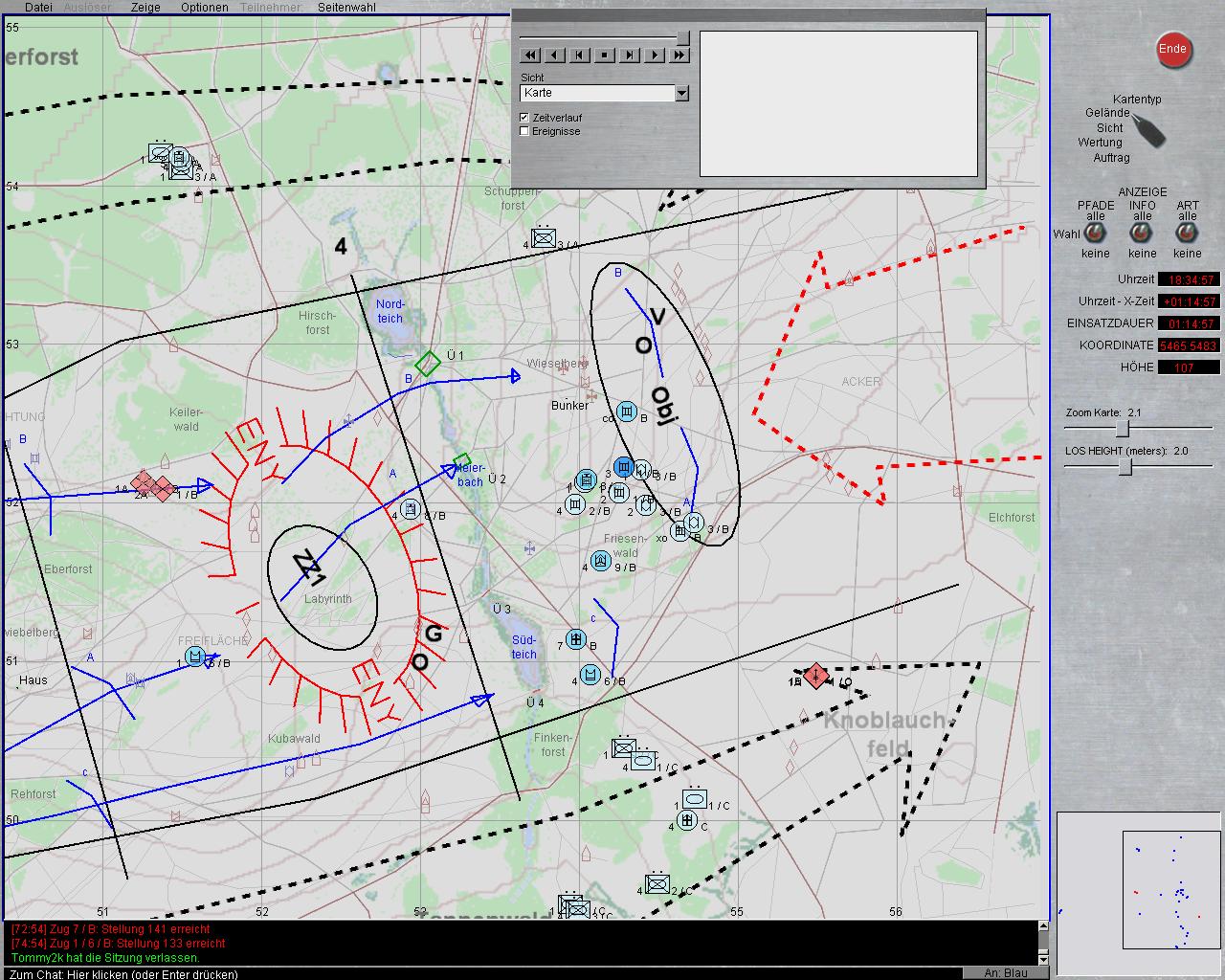This screenshot has width=1225, height=980.
Task: Click the step to previous frame button
Action: click(580, 56)
